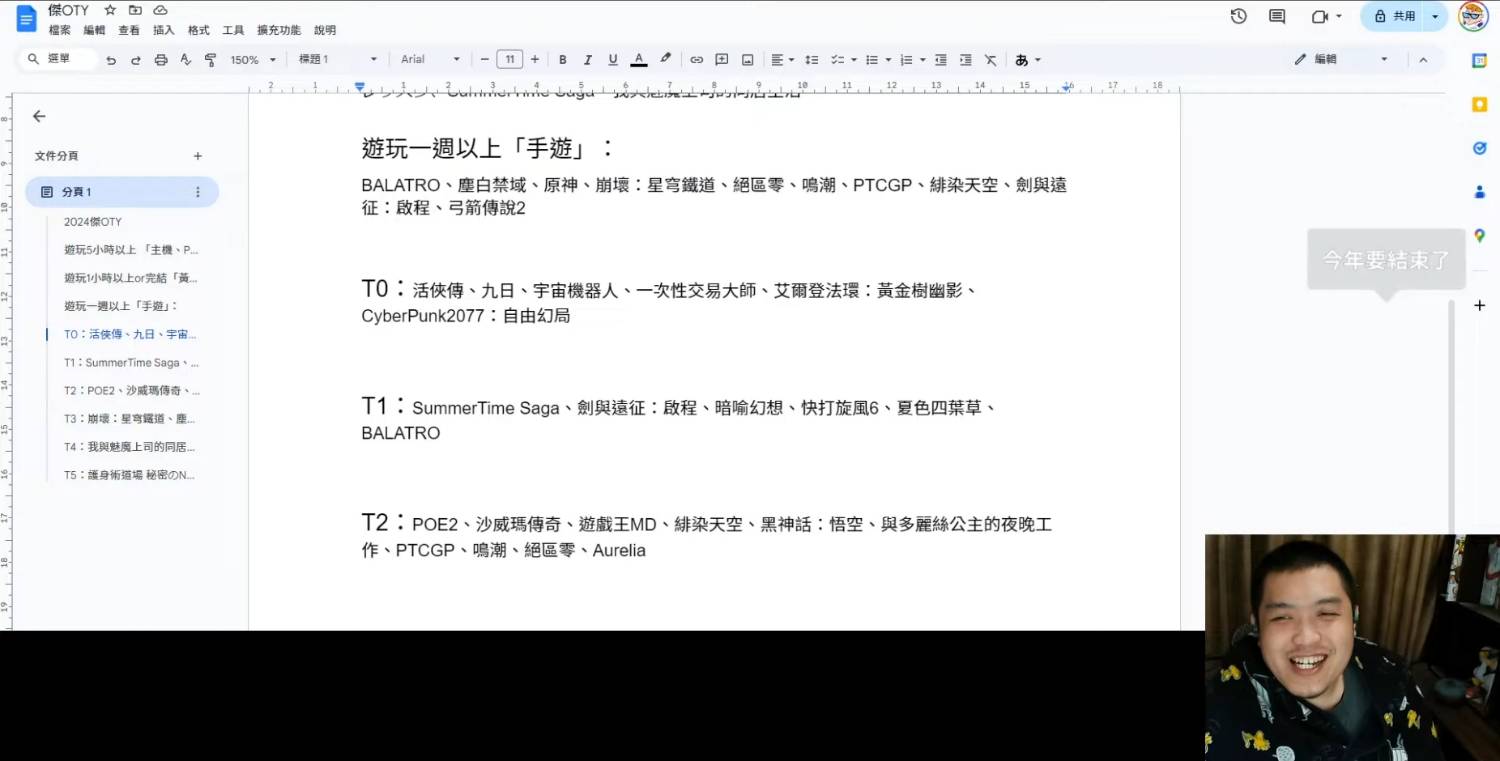
Task: Clear text formatting
Action: coord(990,59)
